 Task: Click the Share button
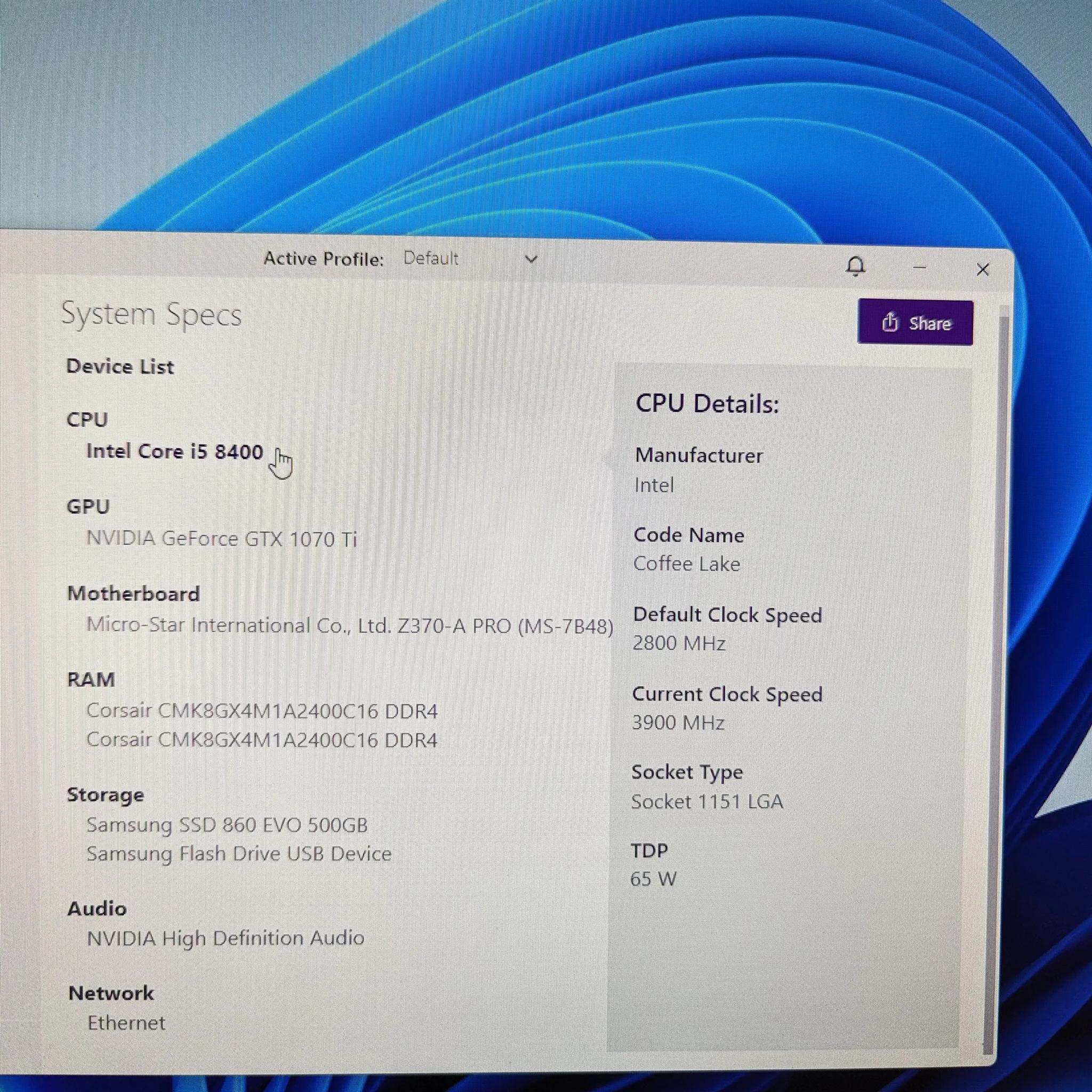click(915, 322)
